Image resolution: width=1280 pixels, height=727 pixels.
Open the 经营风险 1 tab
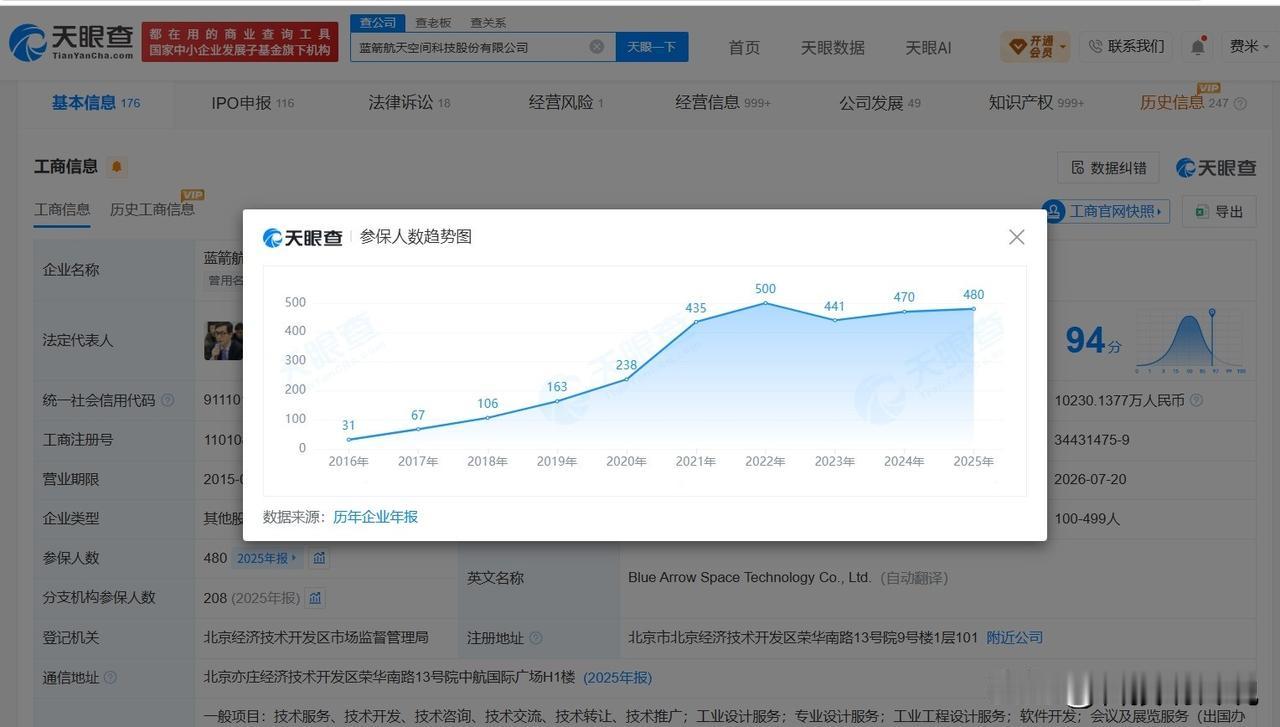(566, 103)
